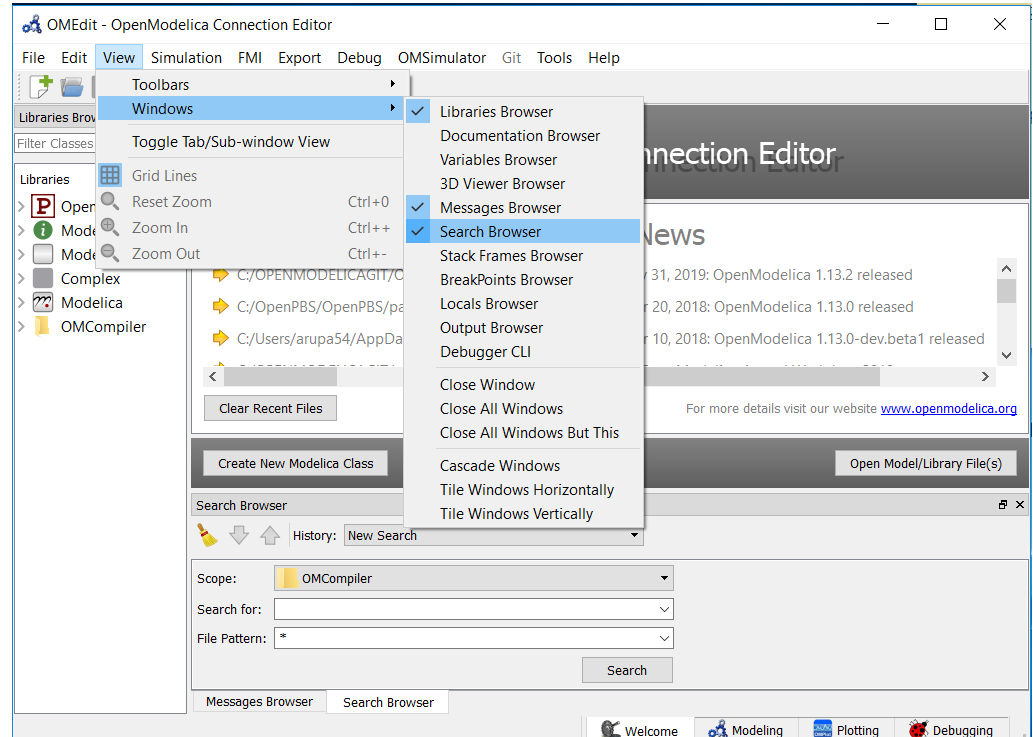
Task: Click the news list vertical scrollbar
Action: click(1007, 310)
